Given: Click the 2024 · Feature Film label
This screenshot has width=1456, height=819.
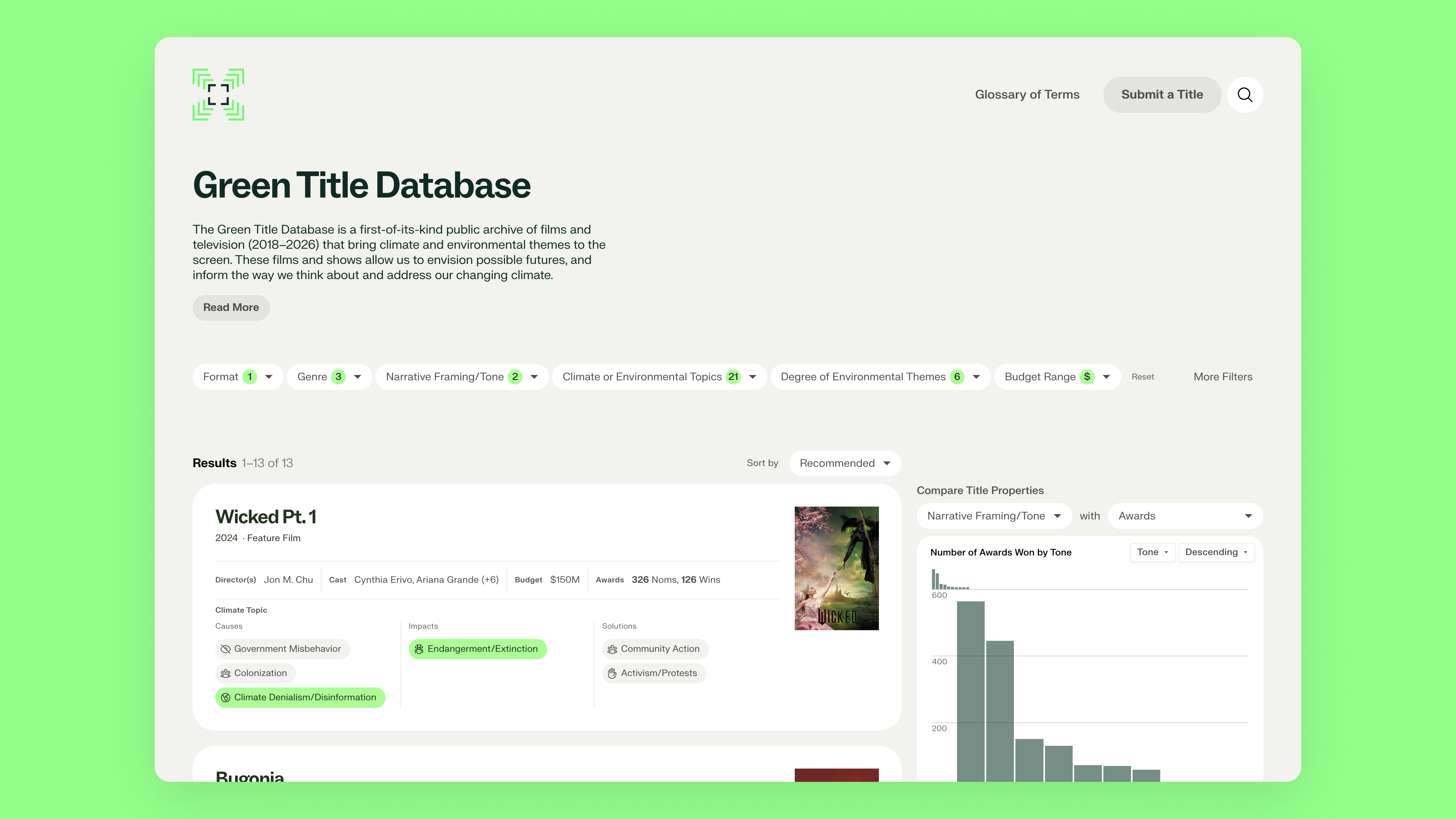Looking at the screenshot, I should [x=258, y=538].
